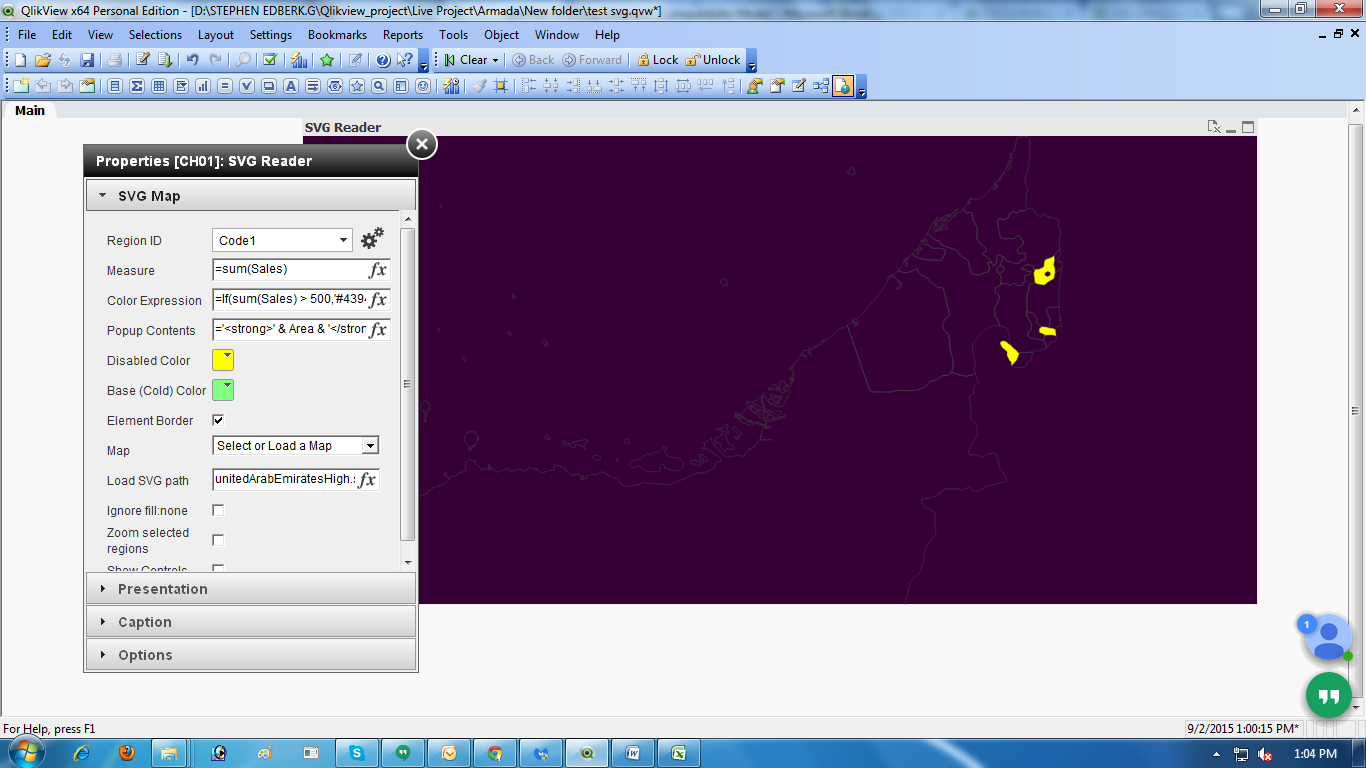The height and width of the screenshot is (768, 1366).
Task: Click the Clear selections button
Action: (466, 60)
